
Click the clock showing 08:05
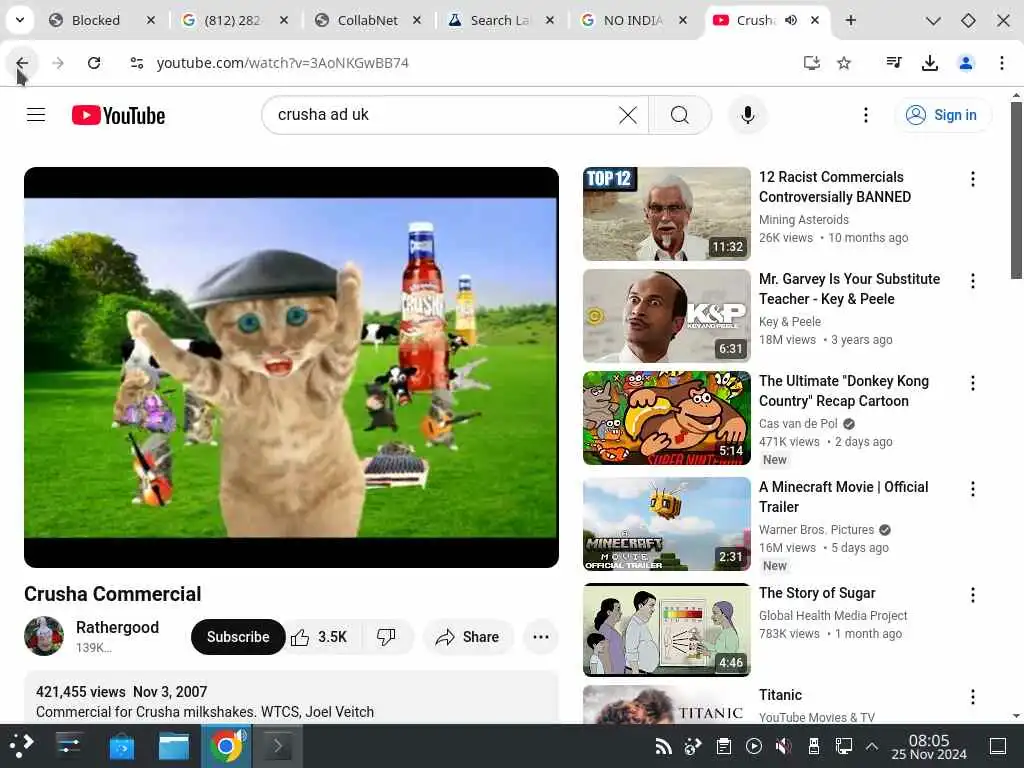point(929,746)
